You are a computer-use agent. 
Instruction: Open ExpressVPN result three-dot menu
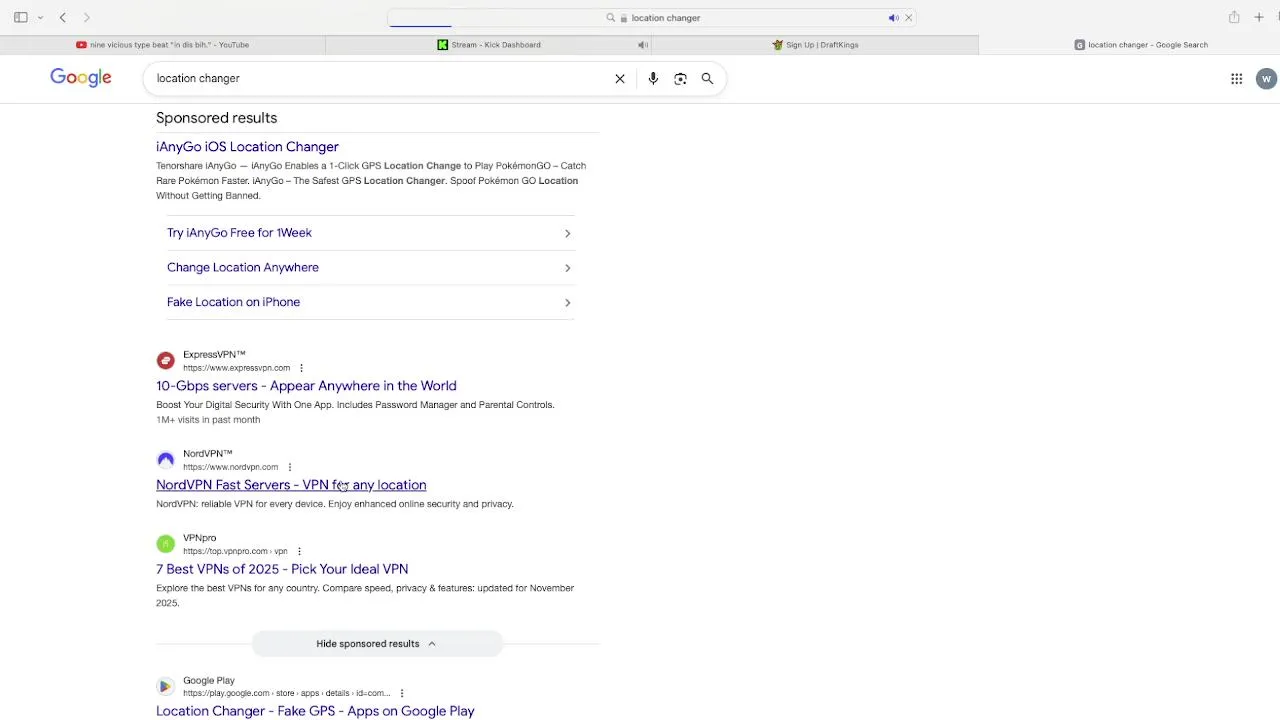301,368
